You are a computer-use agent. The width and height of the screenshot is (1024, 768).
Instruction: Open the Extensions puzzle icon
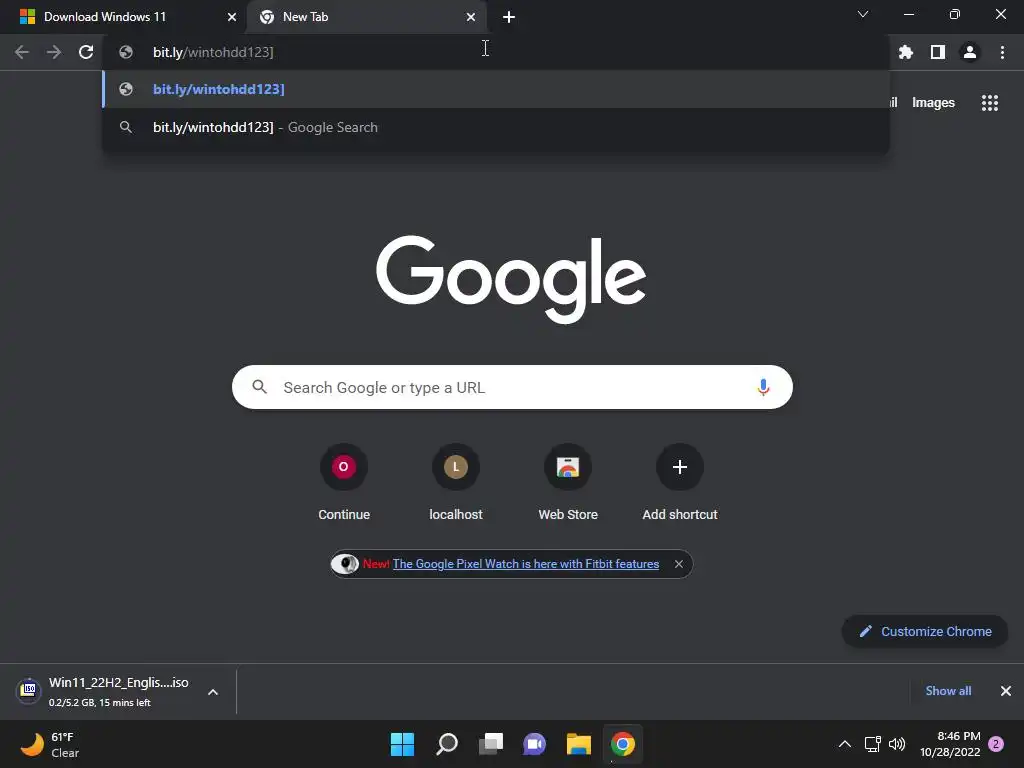(906, 52)
